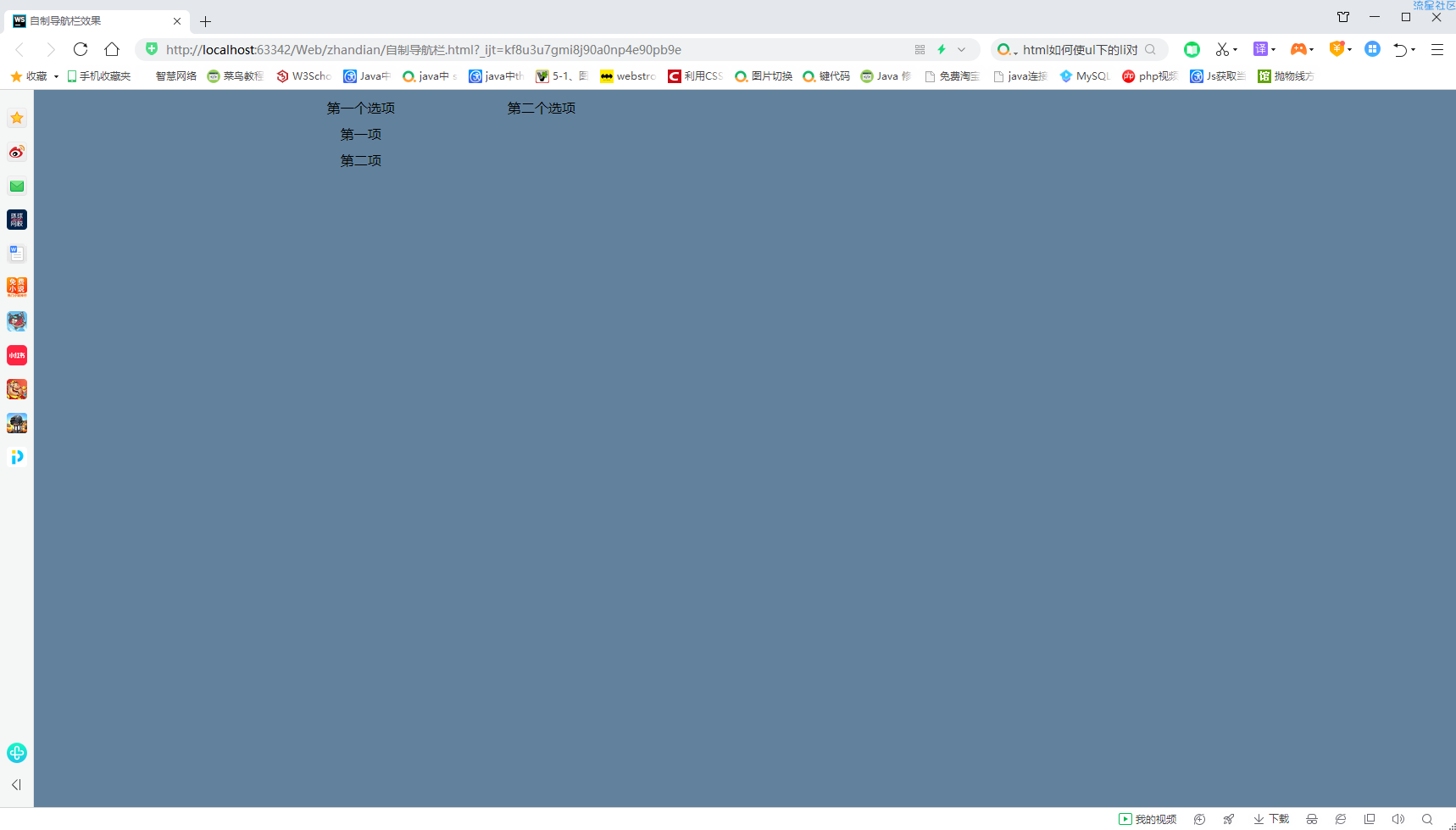
Task: Select 第二项 submenu entry
Action: (361, 161)
